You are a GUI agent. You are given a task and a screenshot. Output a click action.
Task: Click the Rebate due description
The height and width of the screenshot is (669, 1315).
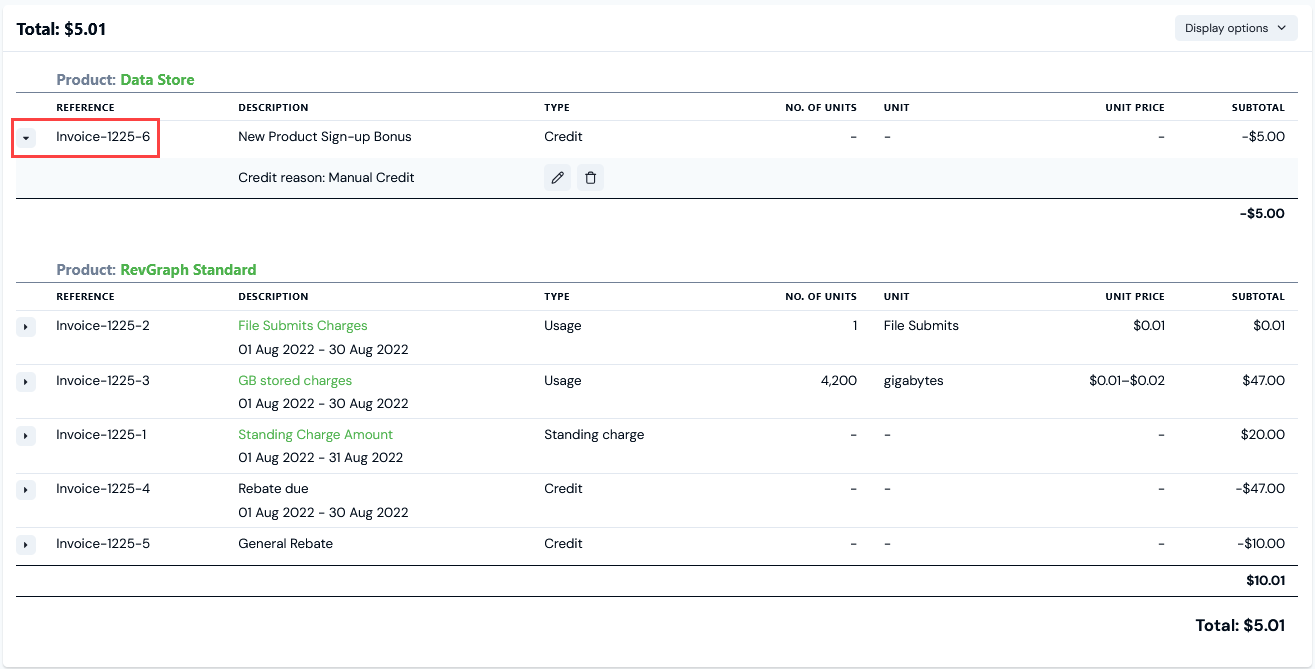point(273,489)
